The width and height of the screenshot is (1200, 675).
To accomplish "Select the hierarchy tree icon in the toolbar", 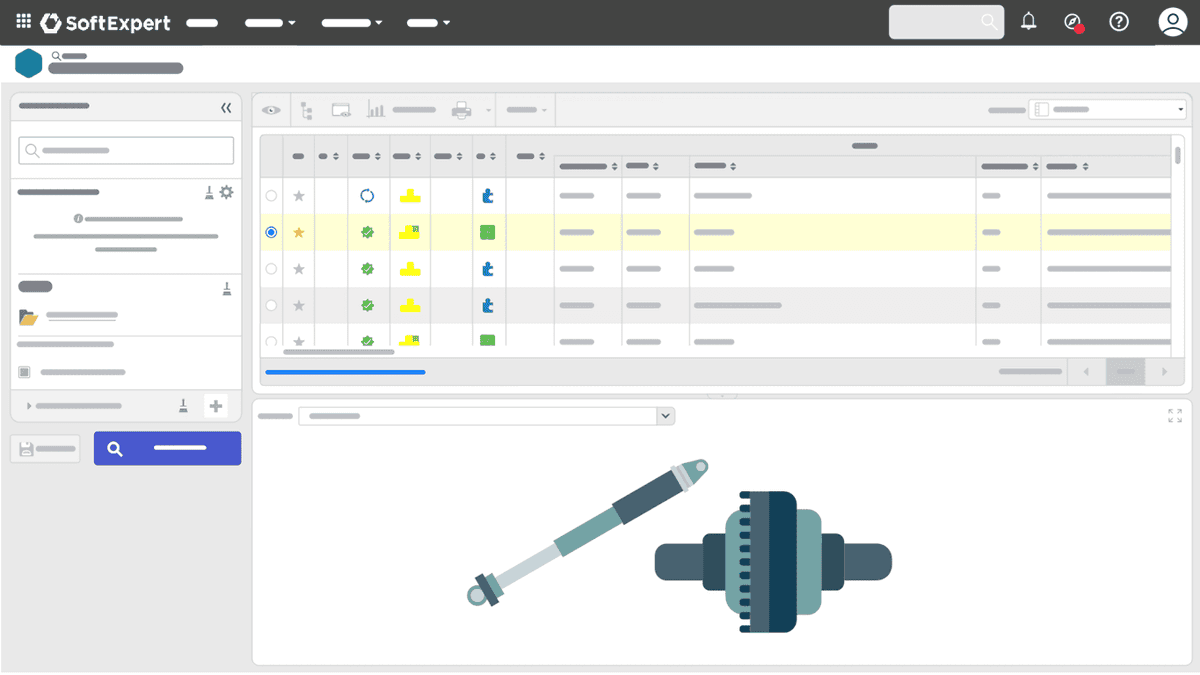I will click(x=306, y=110).
